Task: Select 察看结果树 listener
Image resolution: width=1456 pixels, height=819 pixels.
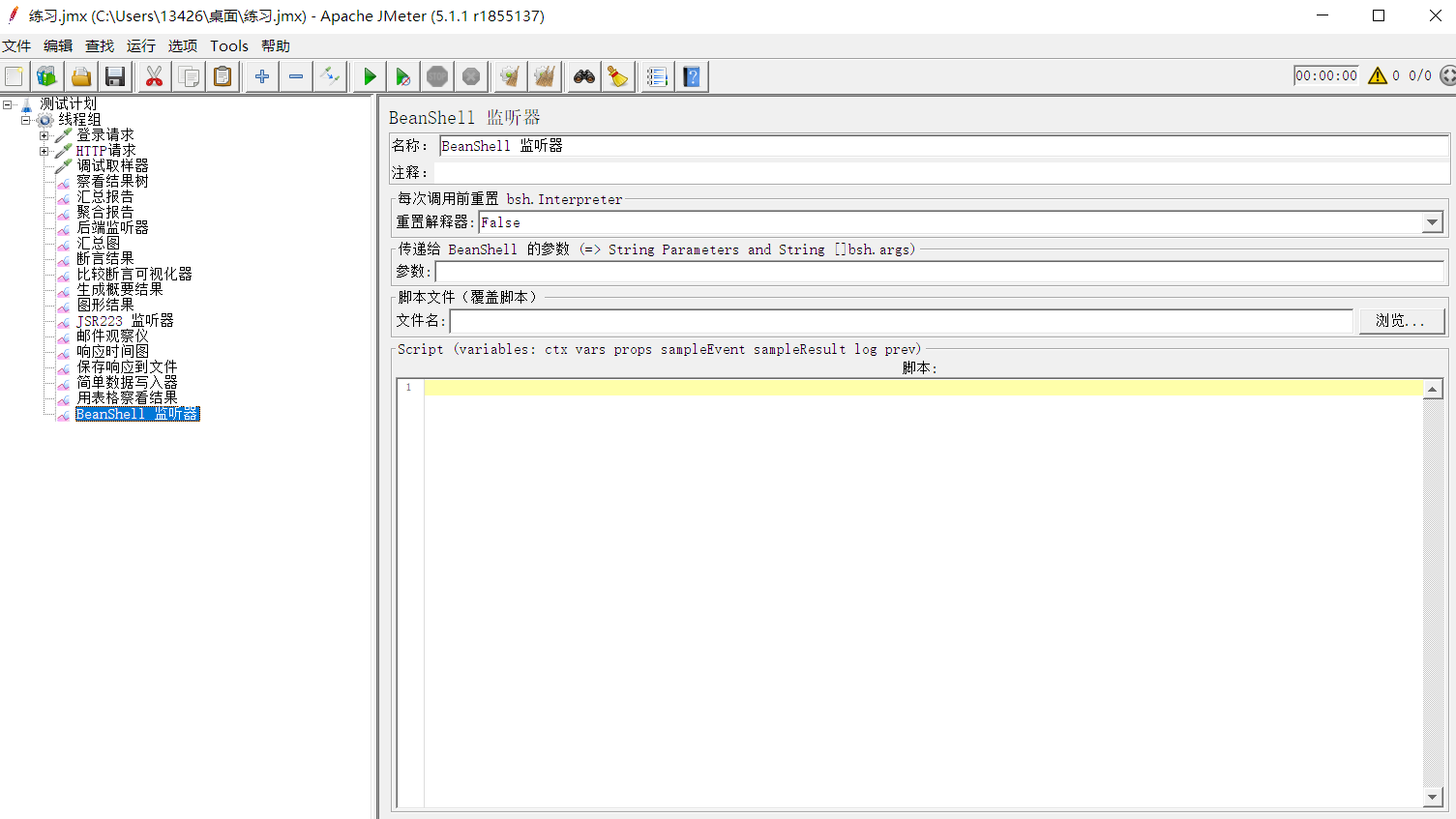Action: 112,182
